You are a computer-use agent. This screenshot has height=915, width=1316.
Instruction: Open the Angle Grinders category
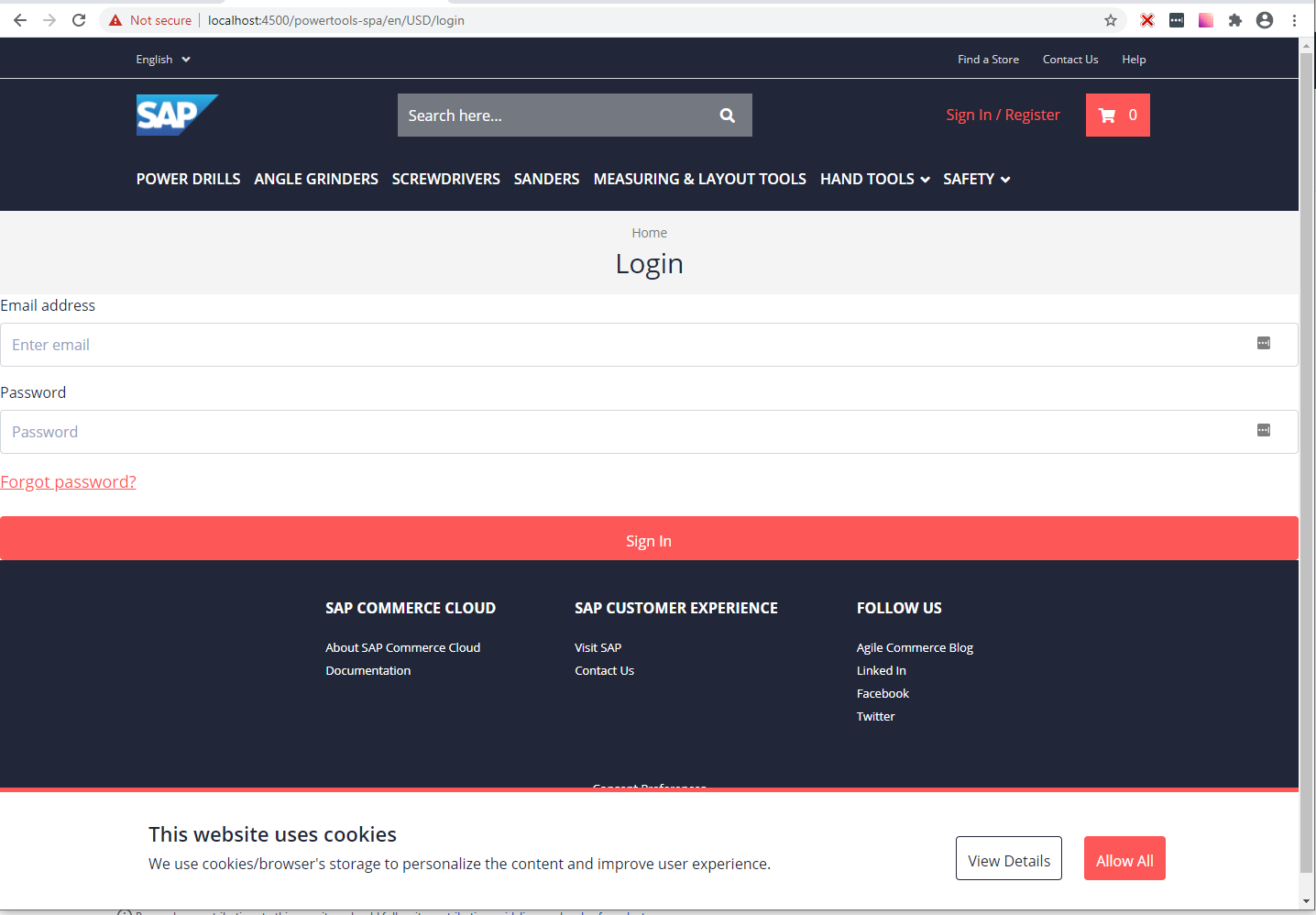(316, 179)
